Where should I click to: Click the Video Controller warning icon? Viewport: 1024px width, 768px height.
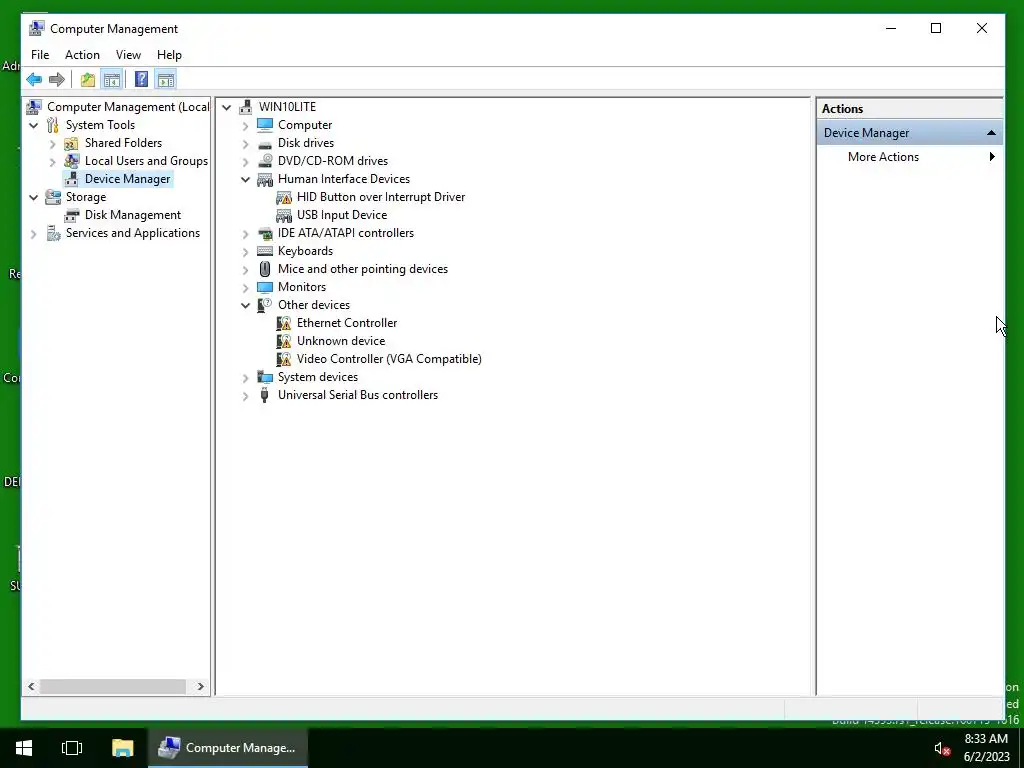click(283, 359)
